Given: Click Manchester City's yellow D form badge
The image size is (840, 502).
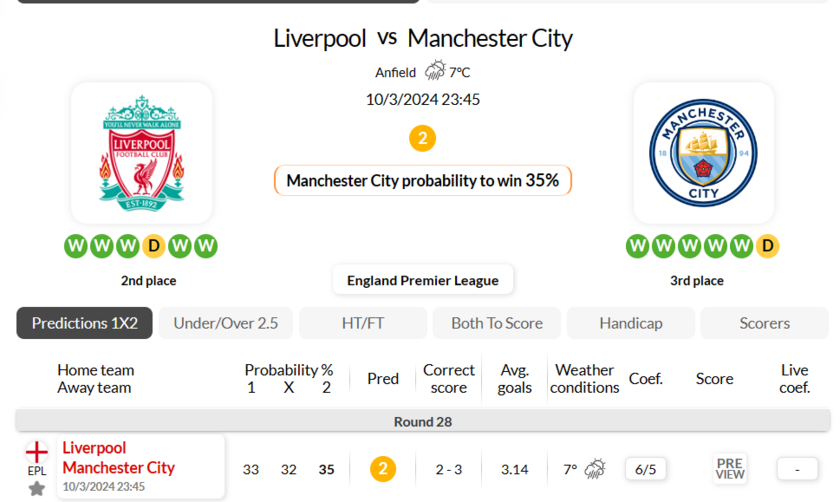Looking at the screenshot, I should tap(767, 246).
